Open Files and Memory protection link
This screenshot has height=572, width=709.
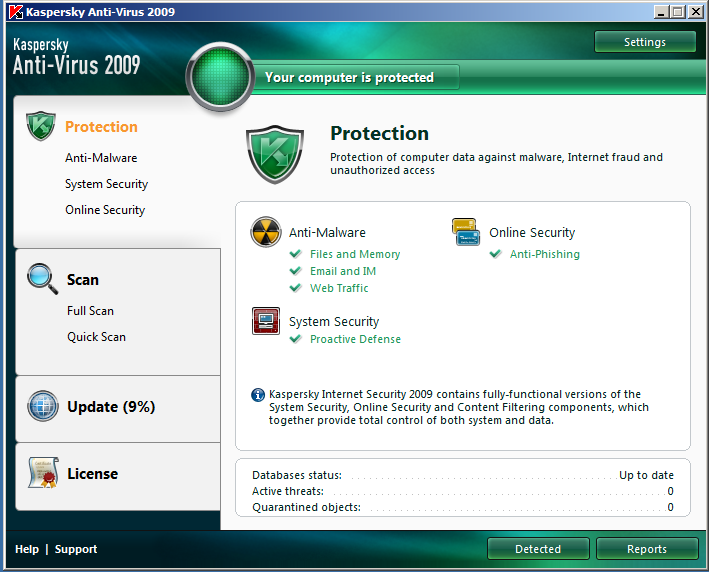[355, 254]
